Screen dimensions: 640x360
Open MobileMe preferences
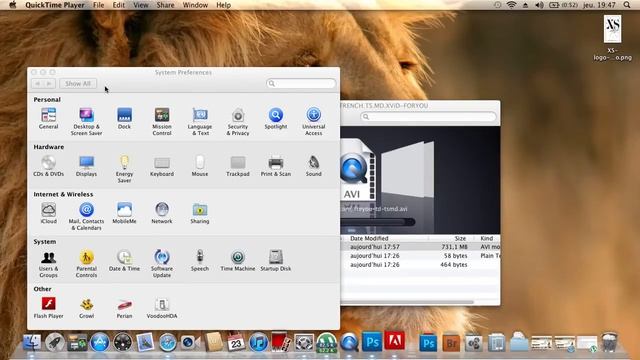(124, 213)
